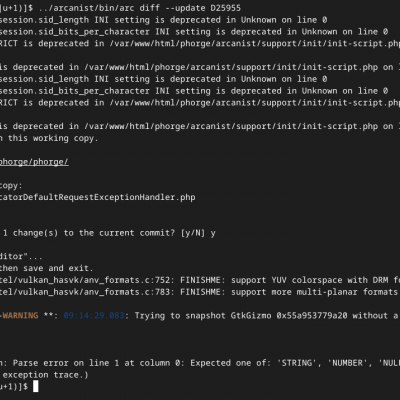Image resolution: width=400 pixels, height=400 pixels.
Task: Click the D25955 revision ID in the command
Action: [225, 8]
